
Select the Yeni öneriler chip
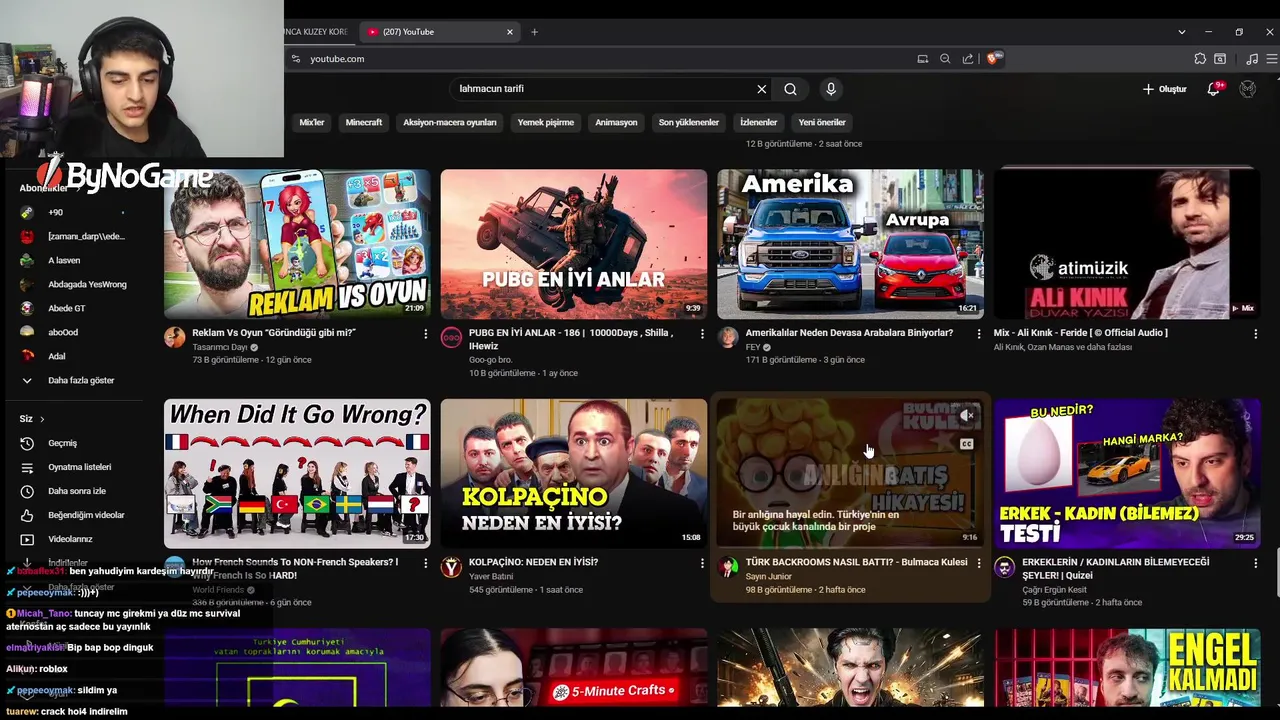pos(822,122)
